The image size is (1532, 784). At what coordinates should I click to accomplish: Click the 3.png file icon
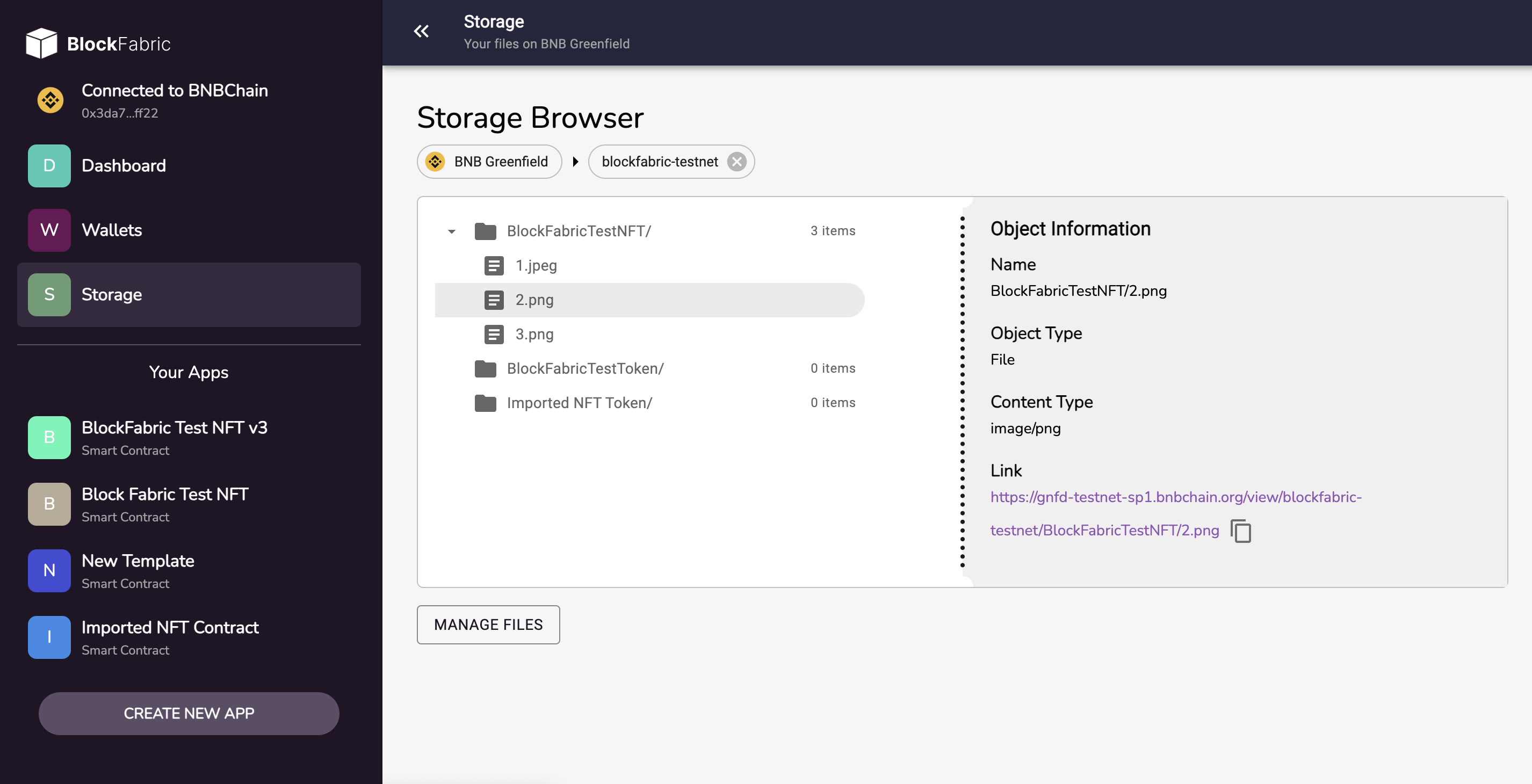point(494,335)
